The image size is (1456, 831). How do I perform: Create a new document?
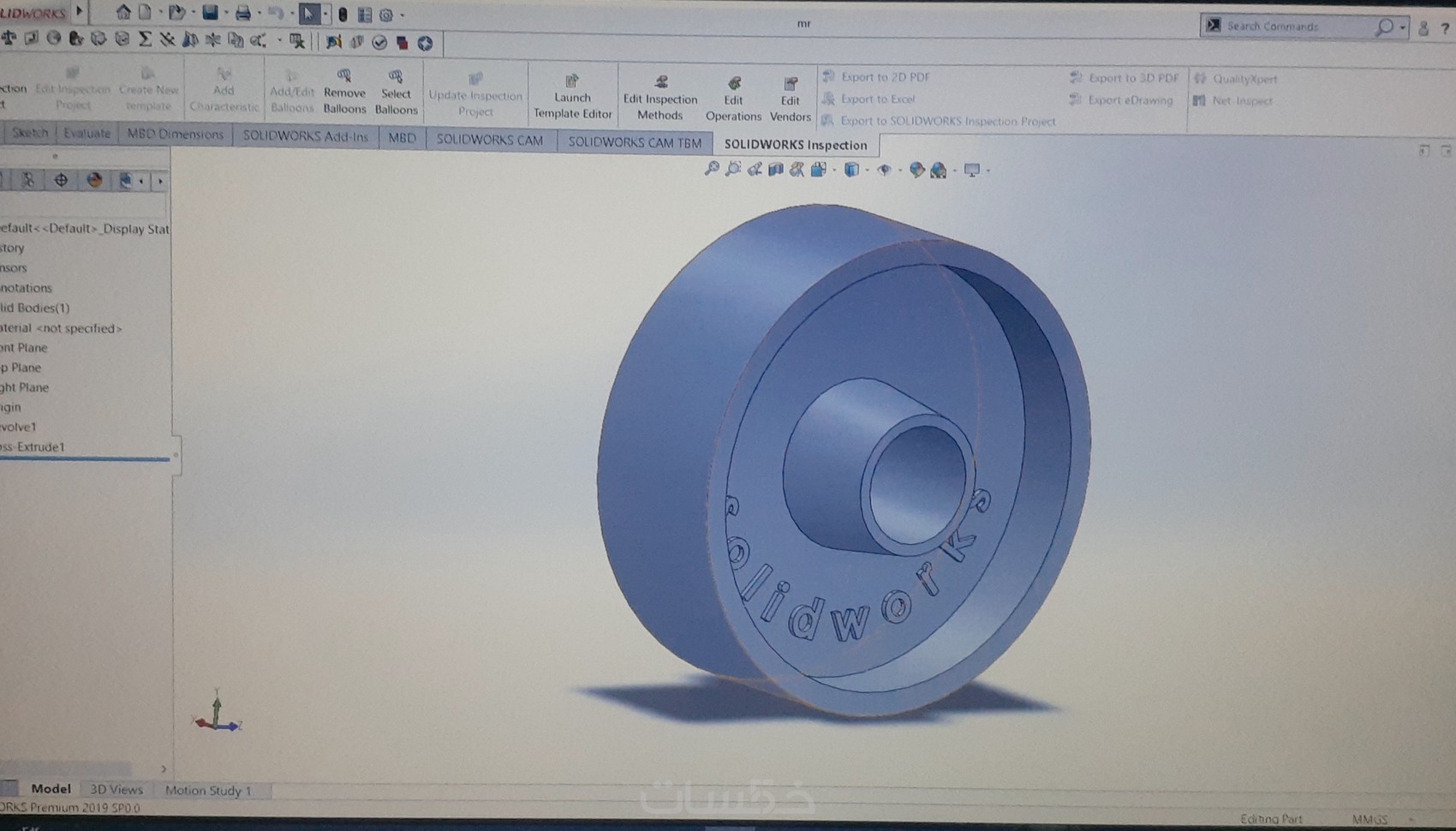pos(146,13)
